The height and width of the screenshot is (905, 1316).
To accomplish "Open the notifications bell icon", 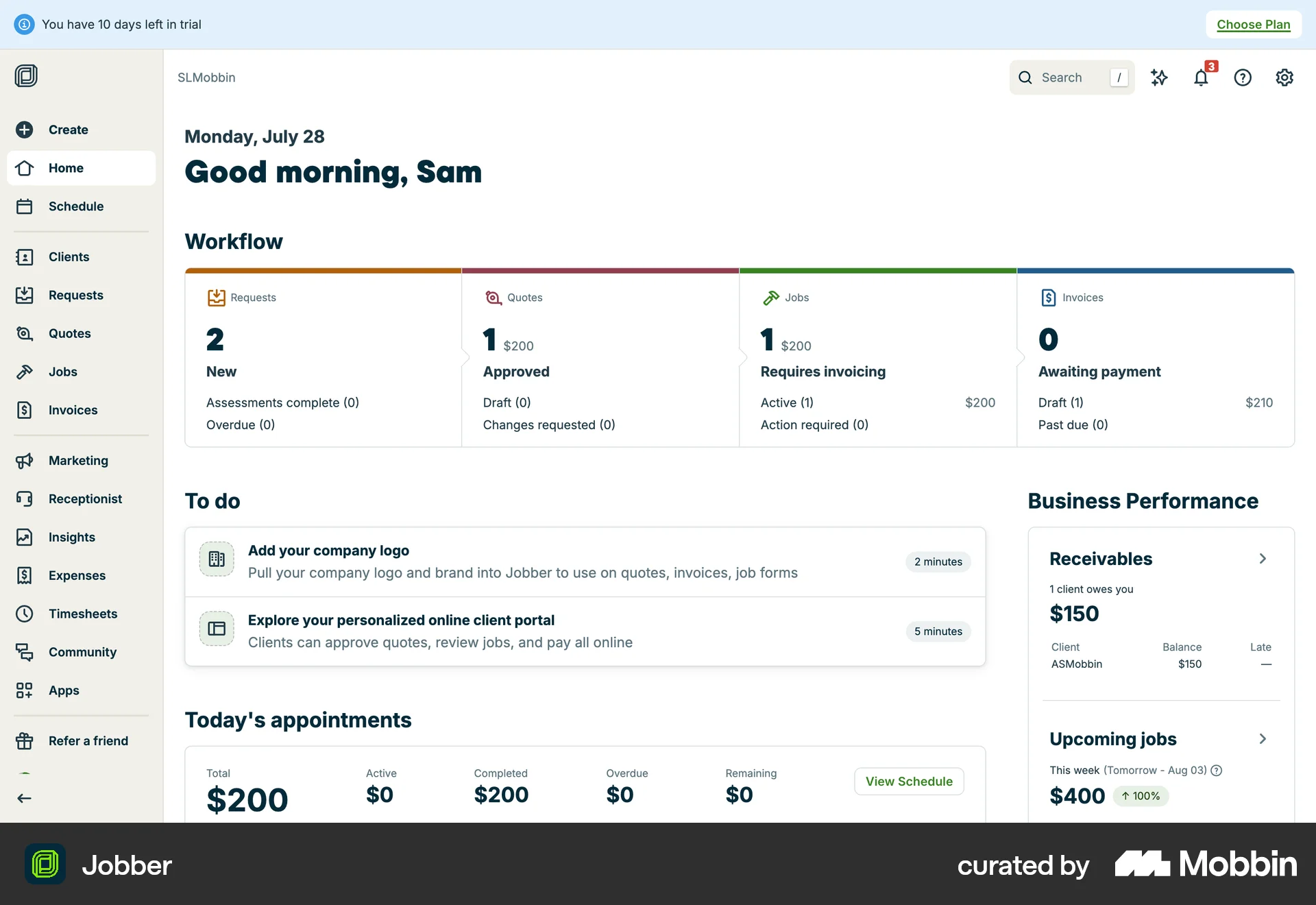I will pos(1201,77).
